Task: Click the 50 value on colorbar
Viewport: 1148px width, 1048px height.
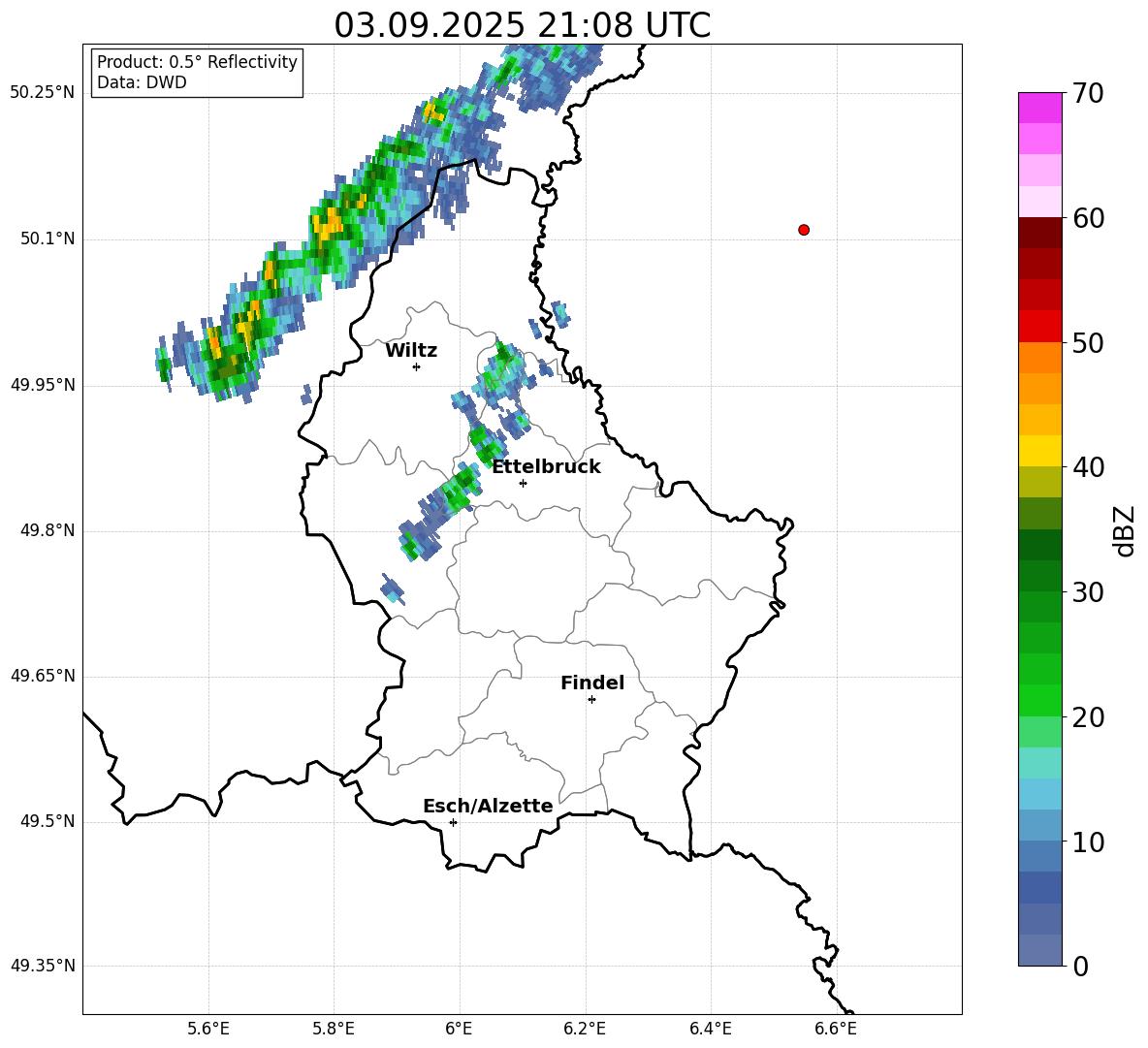Action: tap(1088, 343)
